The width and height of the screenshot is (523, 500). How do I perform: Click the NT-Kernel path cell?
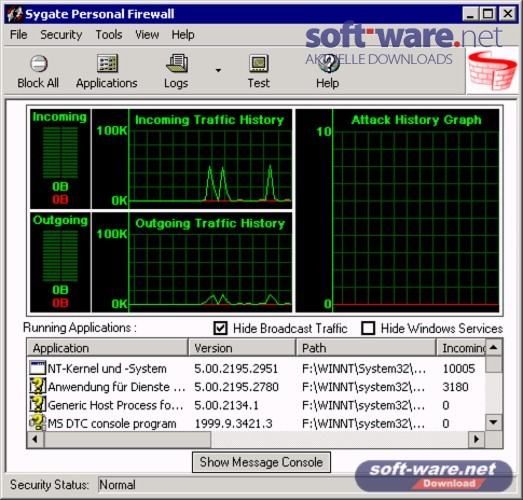364,368
